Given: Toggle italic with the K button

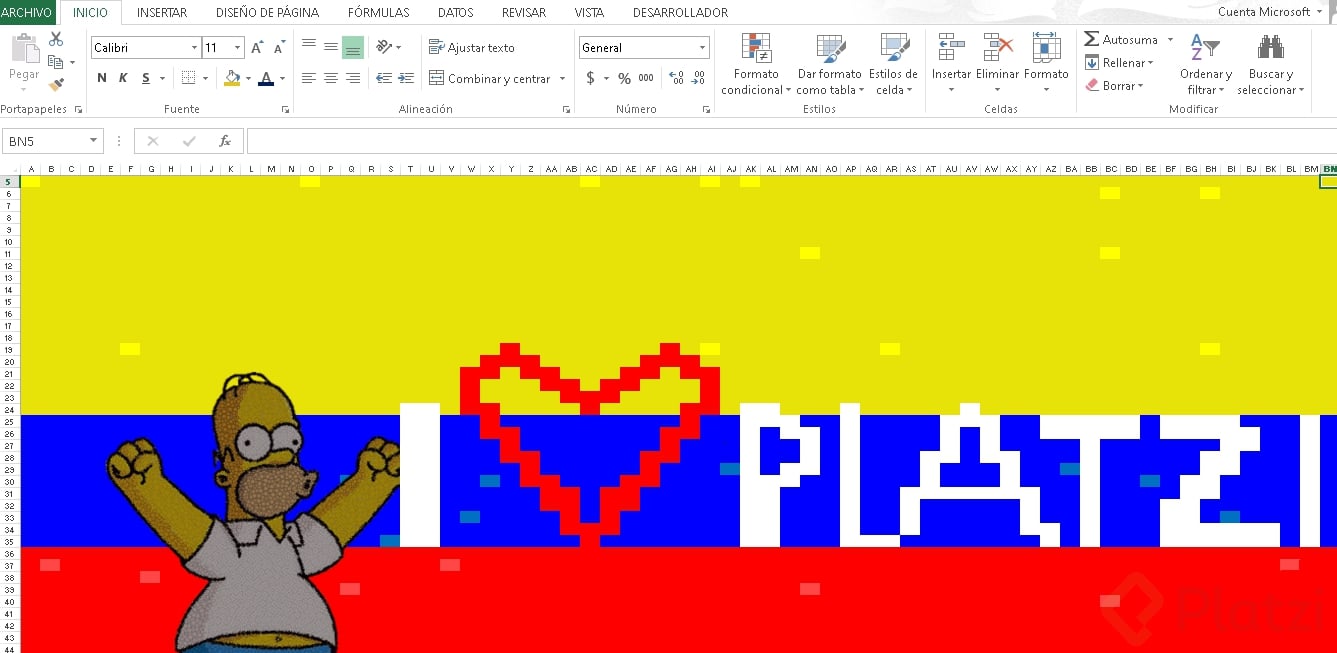Looking at the screenshot, I should click(x=124, y=78).
